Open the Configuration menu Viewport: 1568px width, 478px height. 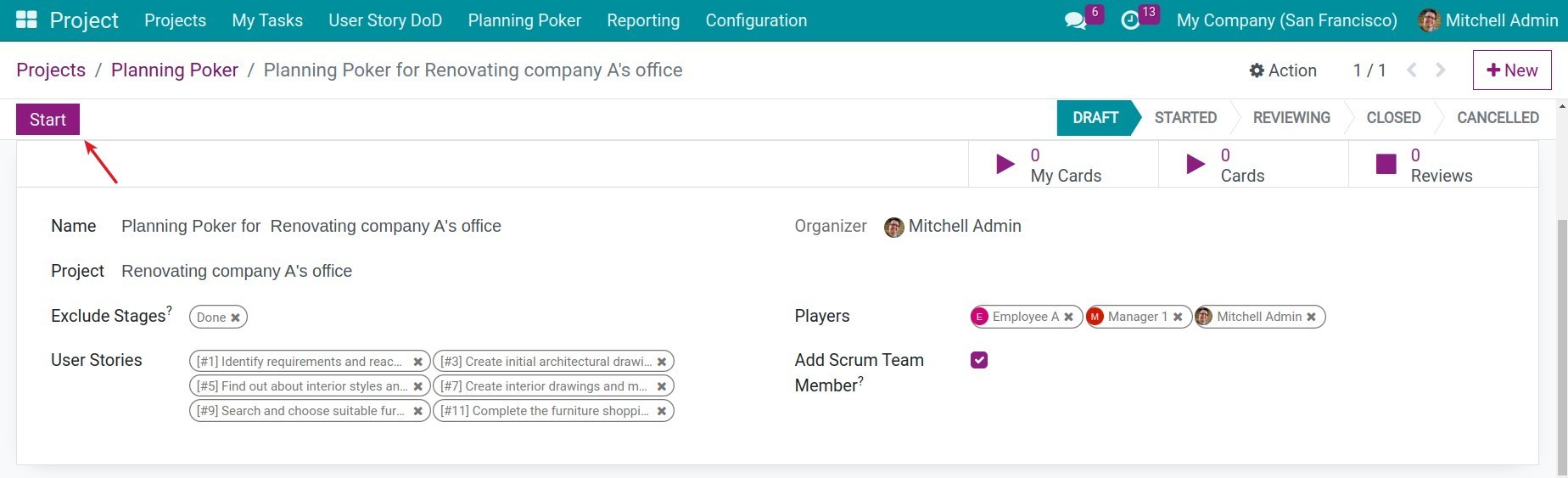[x=756, y=20]
